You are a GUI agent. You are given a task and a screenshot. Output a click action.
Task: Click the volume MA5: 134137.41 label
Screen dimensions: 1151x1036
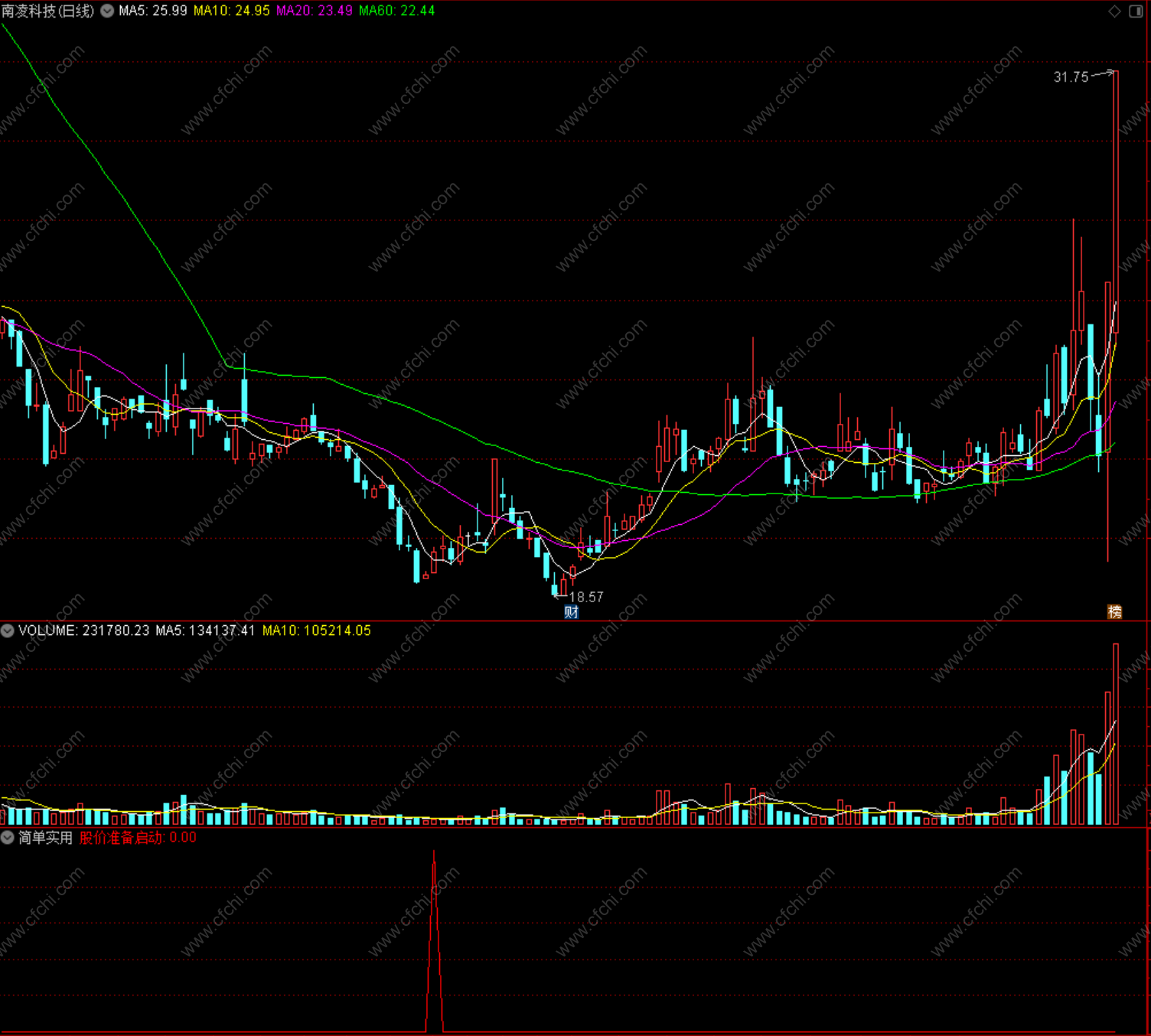(205, 630)
